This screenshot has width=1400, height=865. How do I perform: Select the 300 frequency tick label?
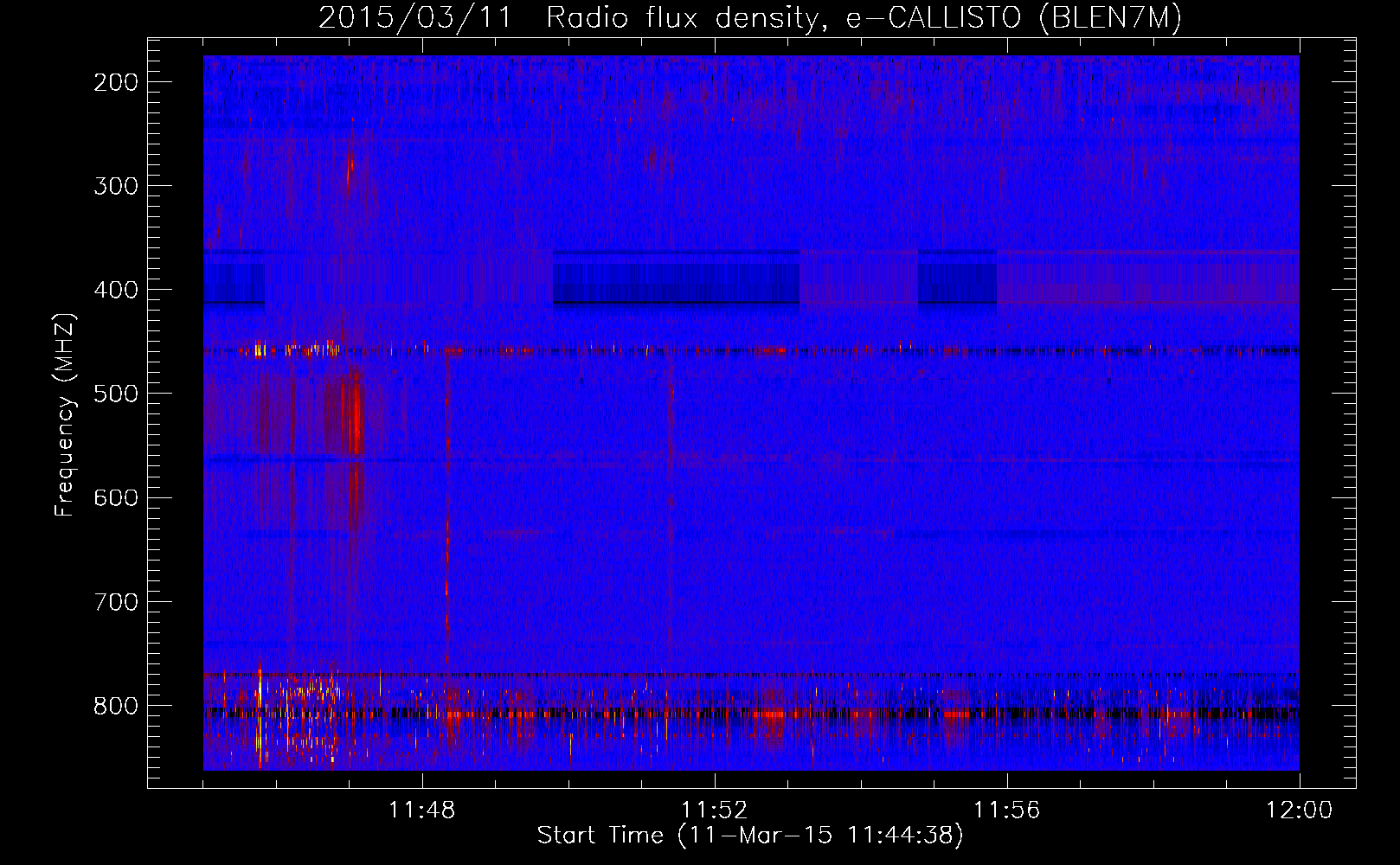tap(115, 187)
